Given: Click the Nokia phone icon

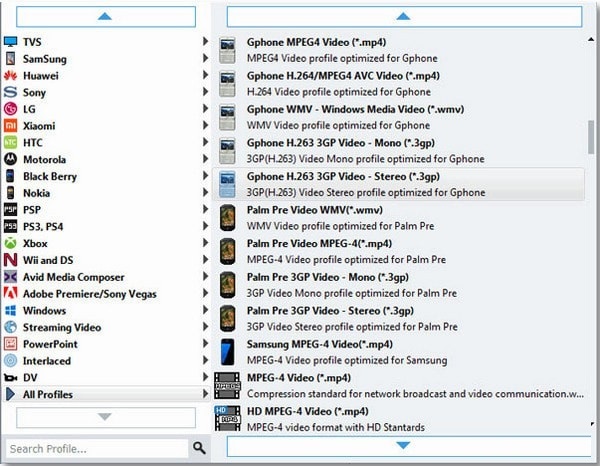Looking at the screenshot, I should coord(10,193).
